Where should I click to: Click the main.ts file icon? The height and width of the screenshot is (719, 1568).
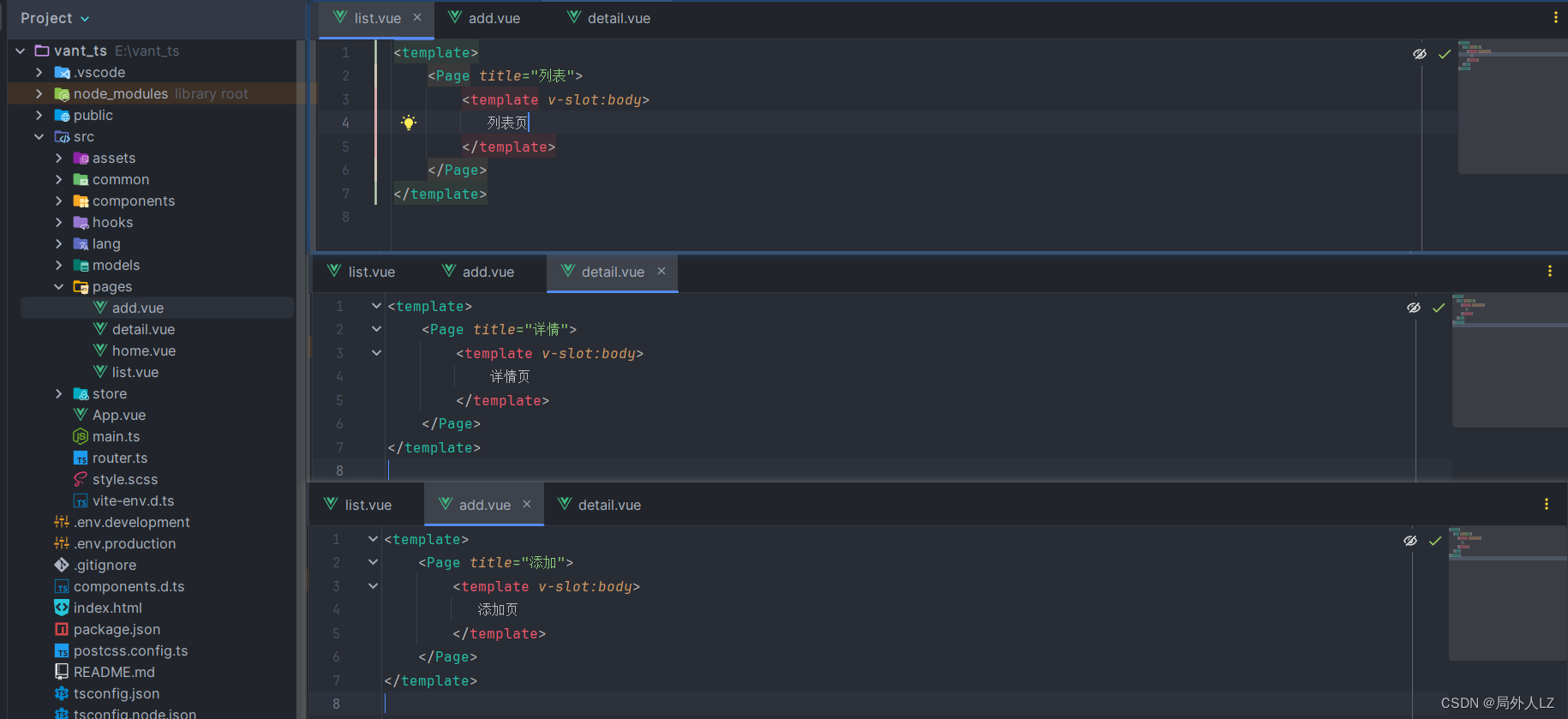(81, 436)
